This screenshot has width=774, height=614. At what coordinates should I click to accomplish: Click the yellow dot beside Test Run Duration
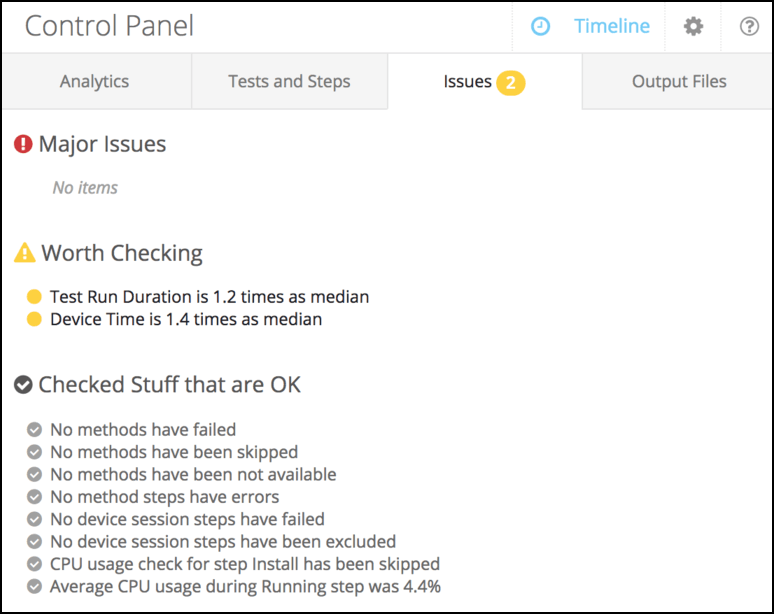point(34,297)
